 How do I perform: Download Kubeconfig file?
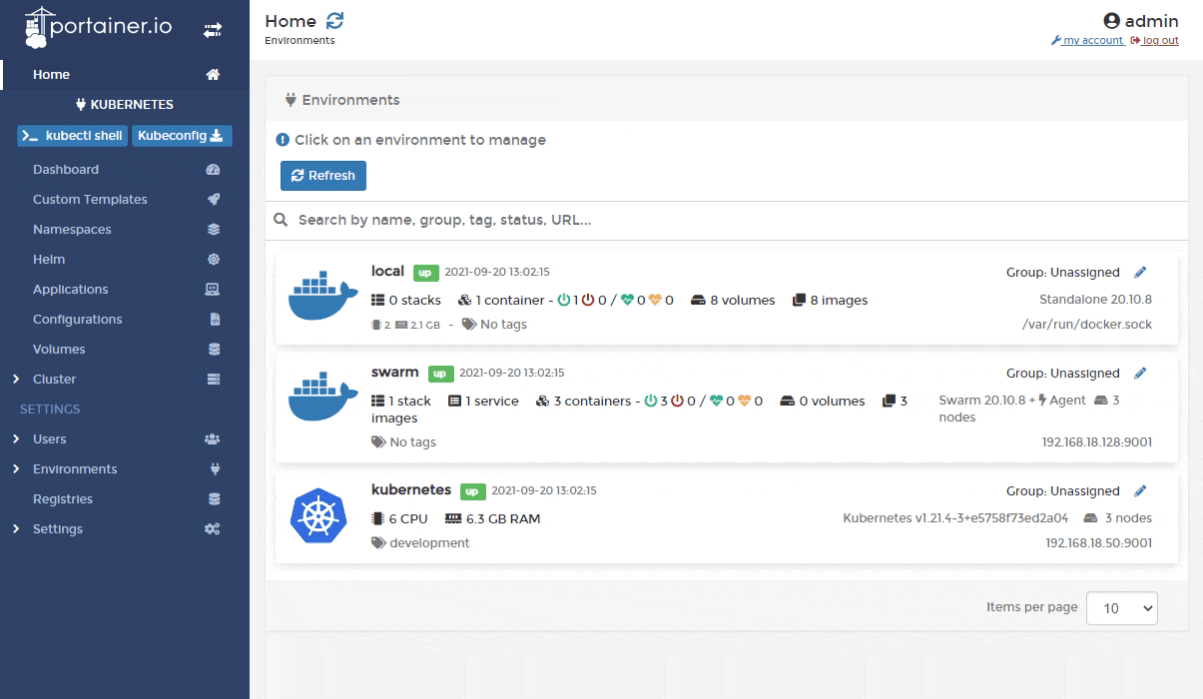(181, 136)
